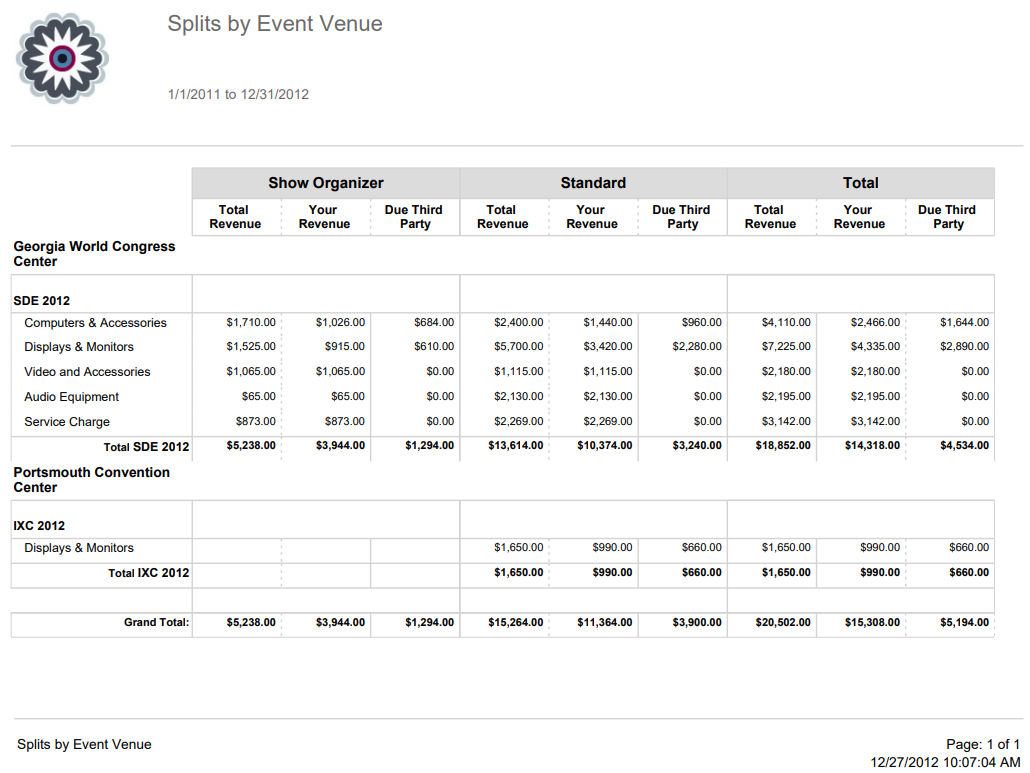
Task: Select the Service Charge row label
Action: pyautogui.click(x=66, y=421)
